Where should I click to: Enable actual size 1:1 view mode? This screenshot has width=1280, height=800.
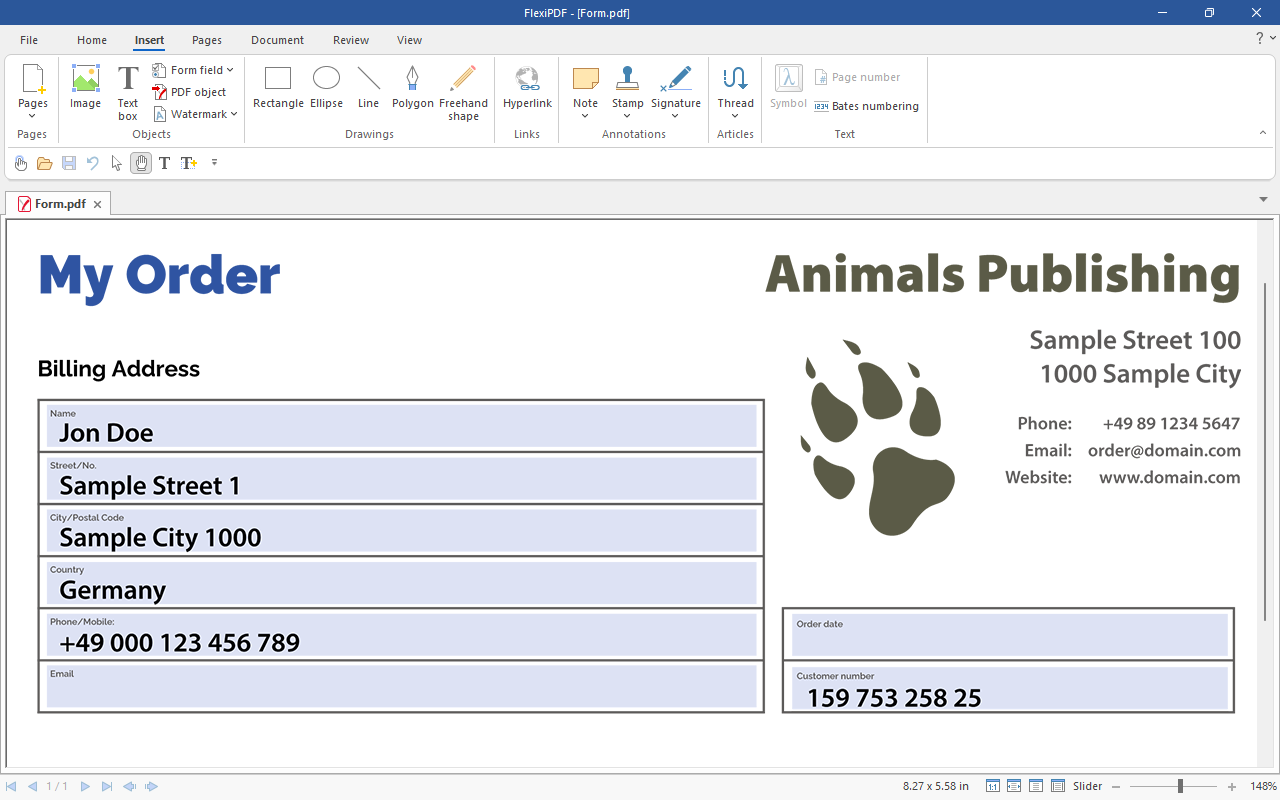[x=993, y=787]
